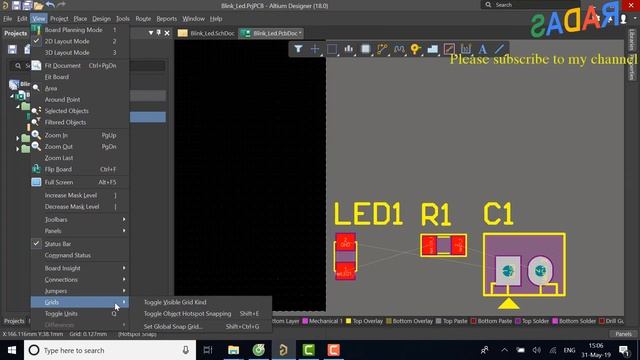Choose the rectangle selection tool
640x360 pixels.
[332, 49]
